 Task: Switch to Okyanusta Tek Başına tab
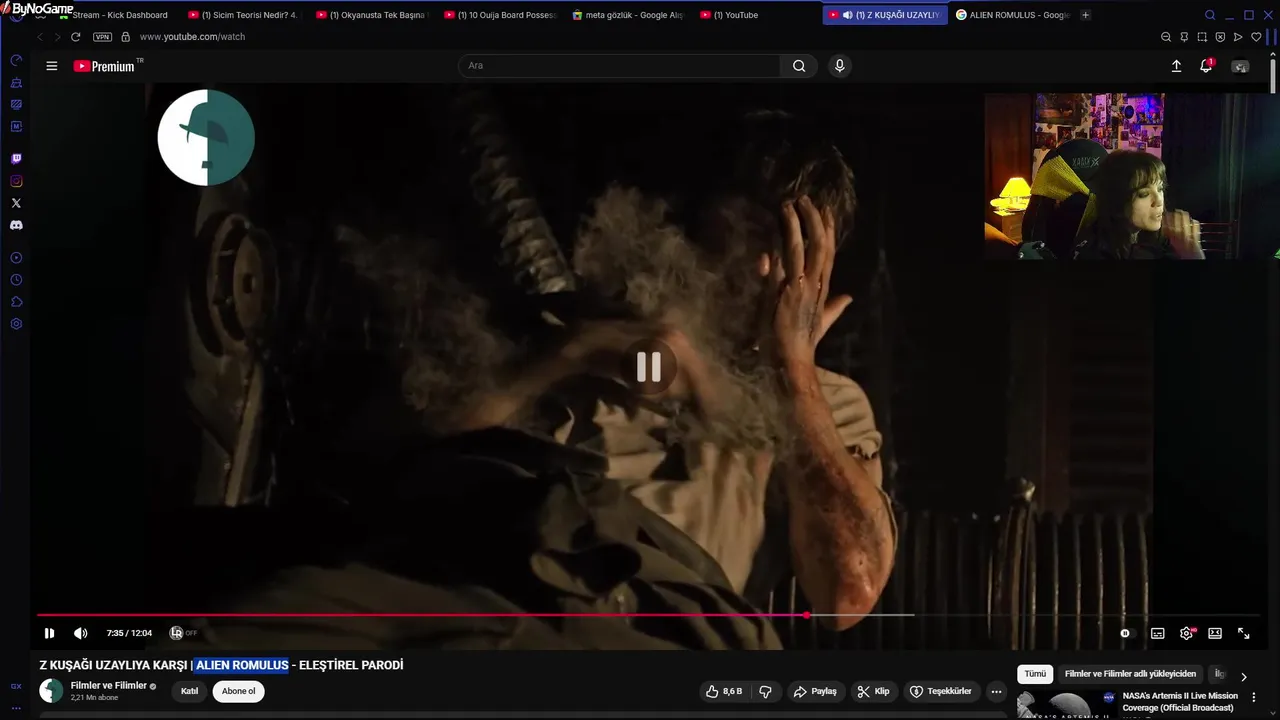(x=371, y=15)
